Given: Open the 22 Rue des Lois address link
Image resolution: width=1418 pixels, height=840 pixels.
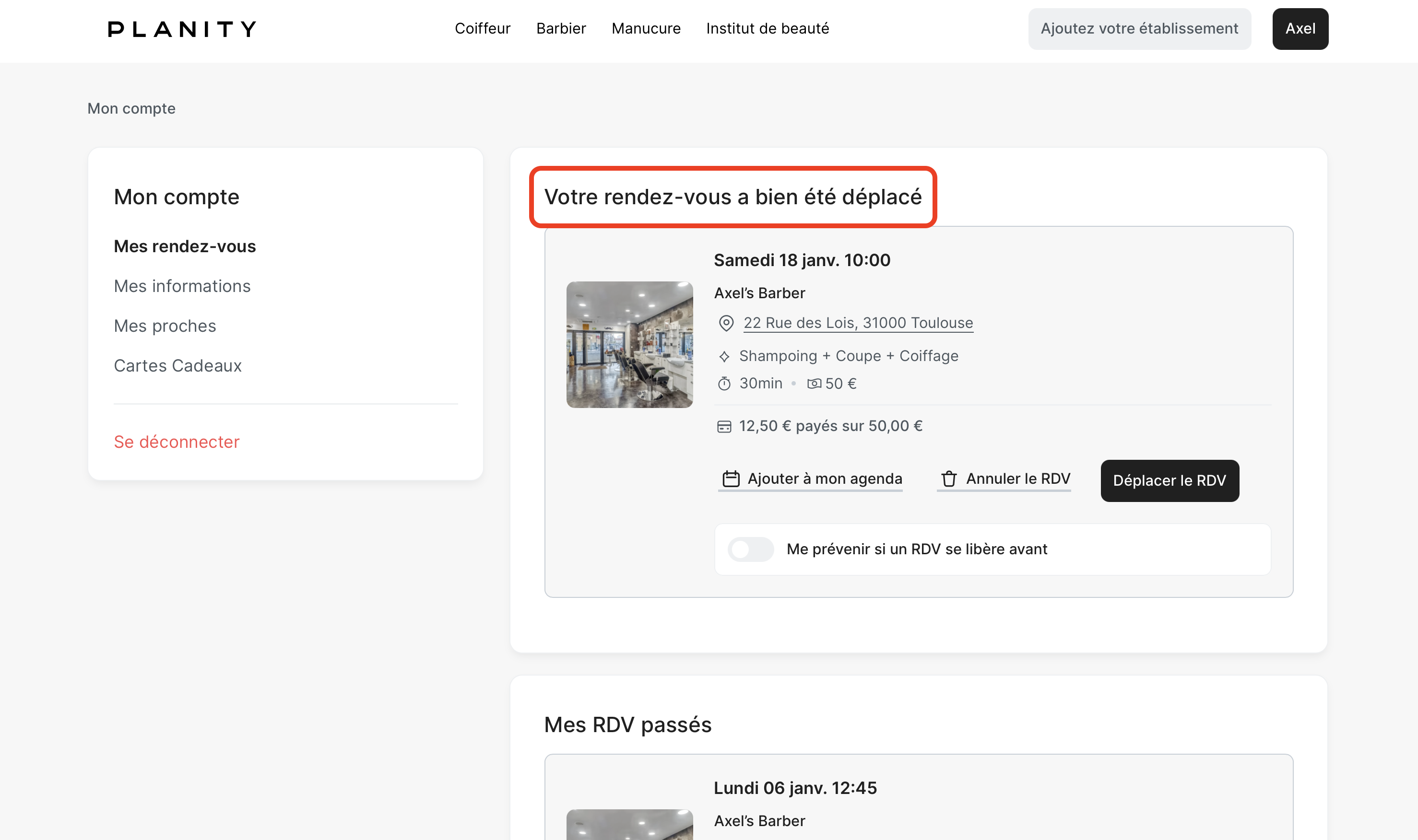Looking at the screenshot, I should click(x=858, y=323).
